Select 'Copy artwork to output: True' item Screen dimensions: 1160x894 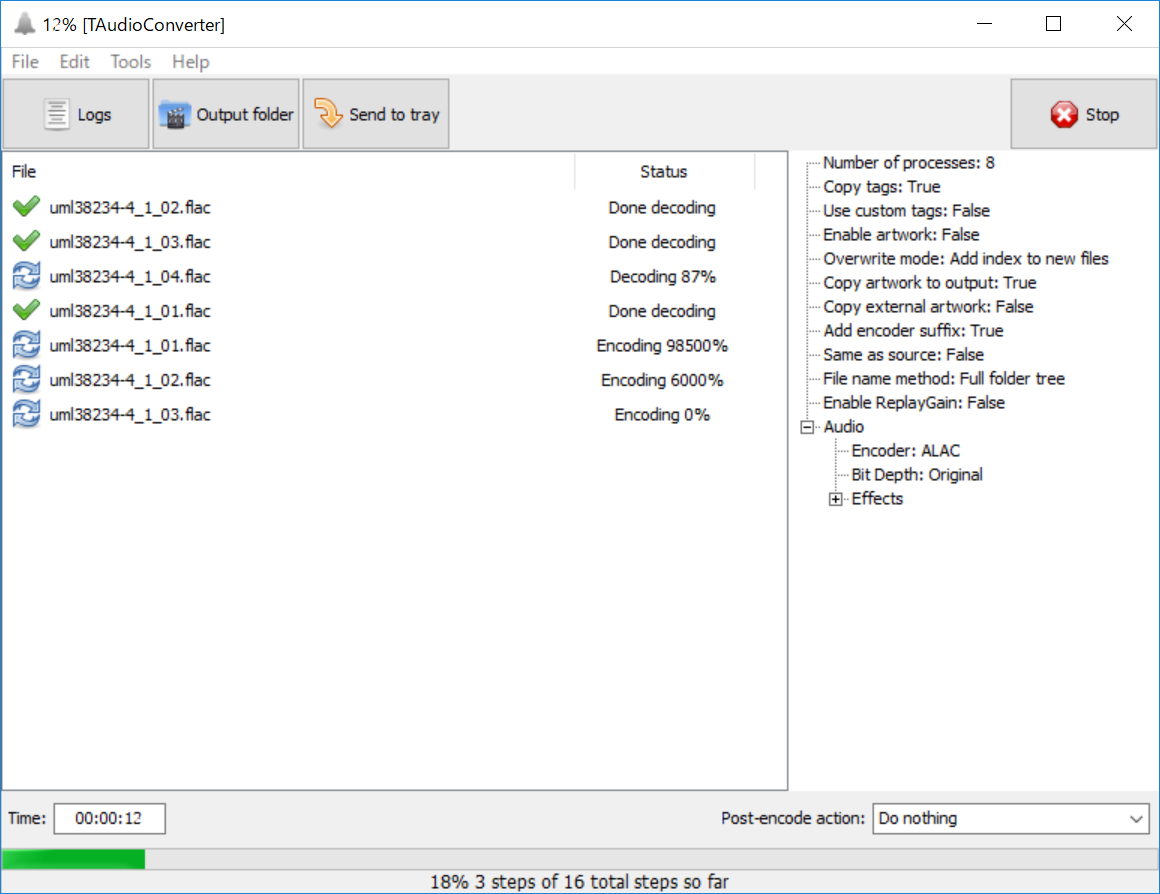coord(929,283)
